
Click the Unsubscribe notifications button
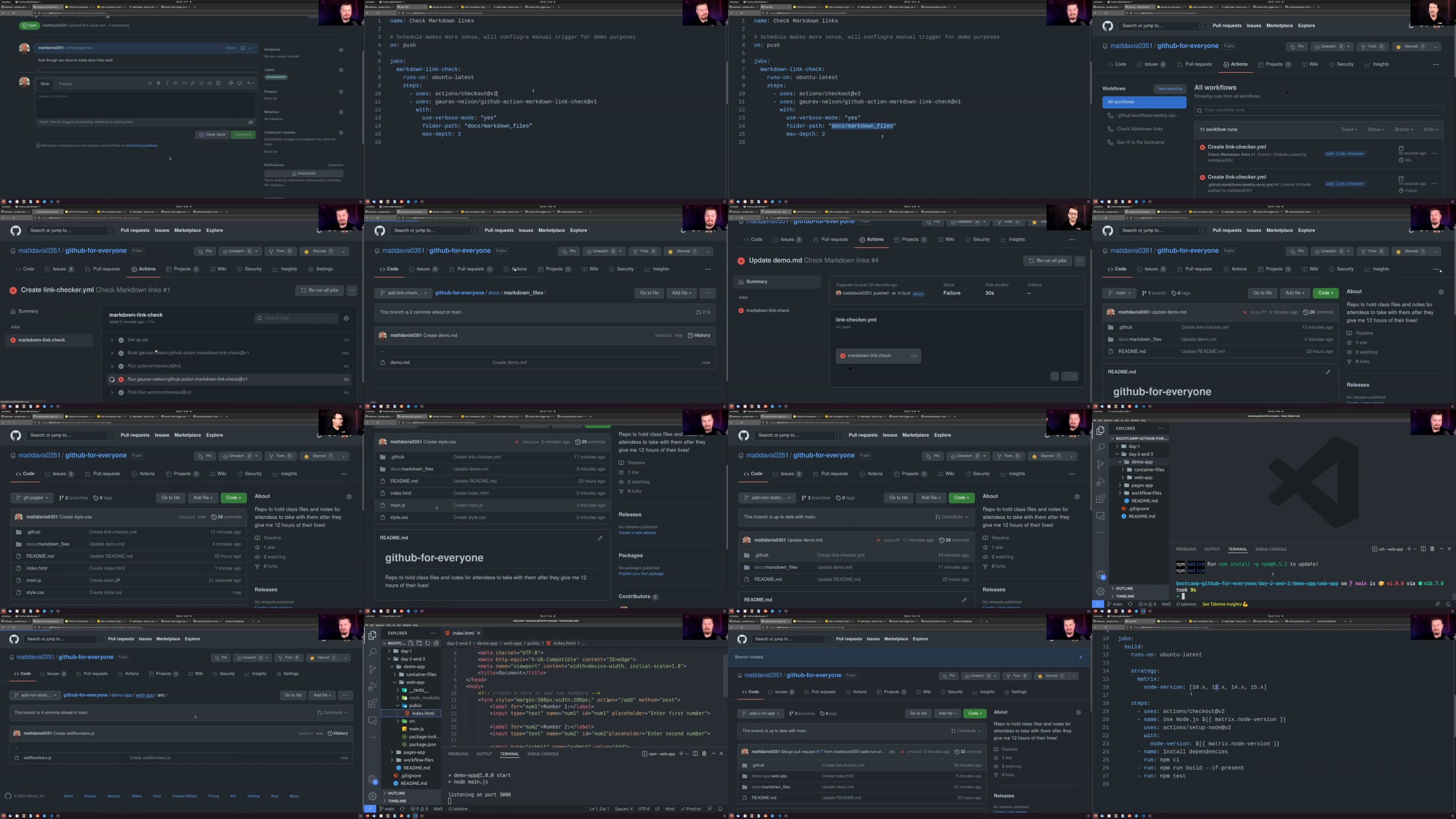click(x=303, y=173)
